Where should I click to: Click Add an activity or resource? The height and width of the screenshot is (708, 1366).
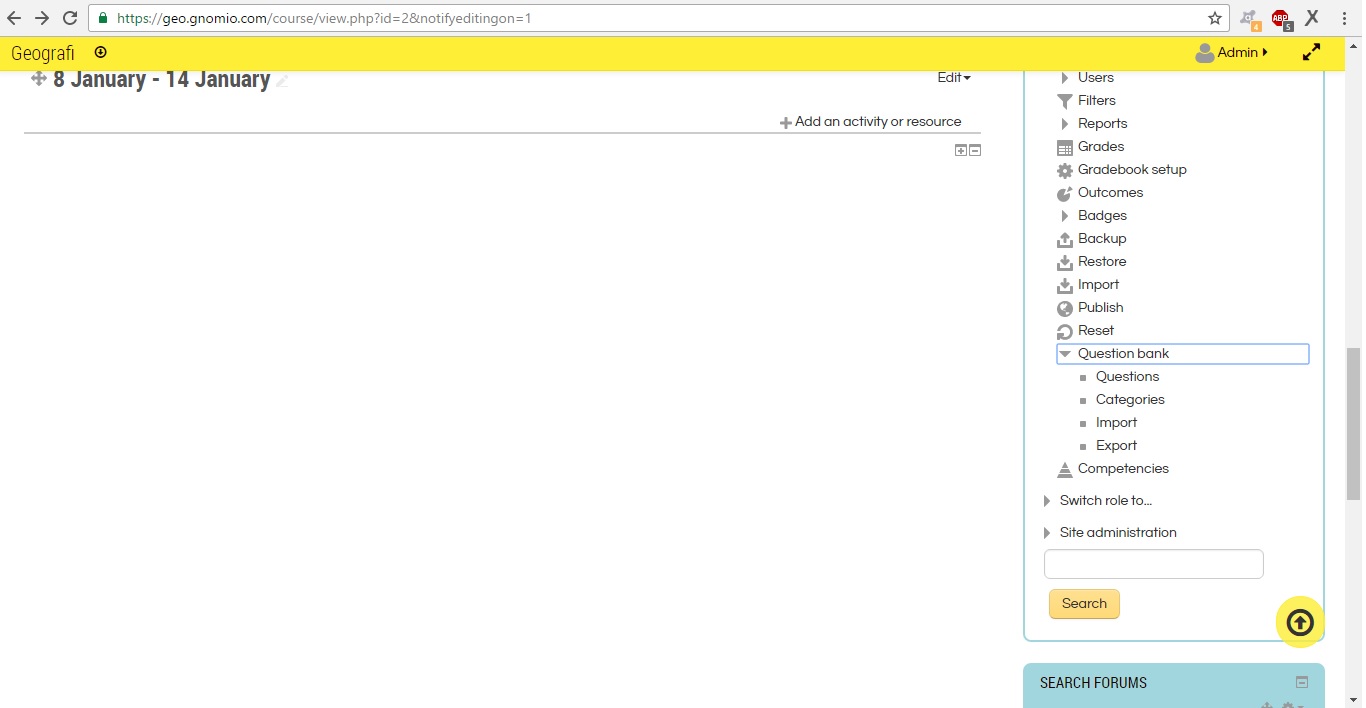click(x=878, y=122)
